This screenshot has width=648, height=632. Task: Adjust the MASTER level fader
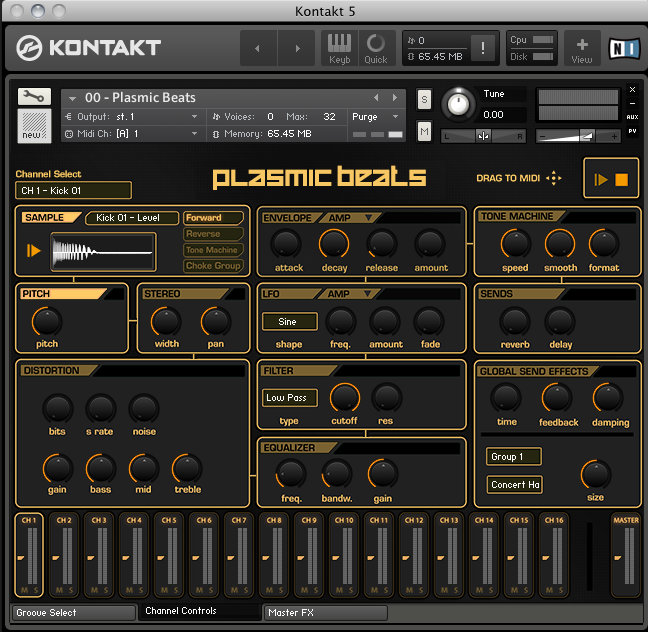617,558
